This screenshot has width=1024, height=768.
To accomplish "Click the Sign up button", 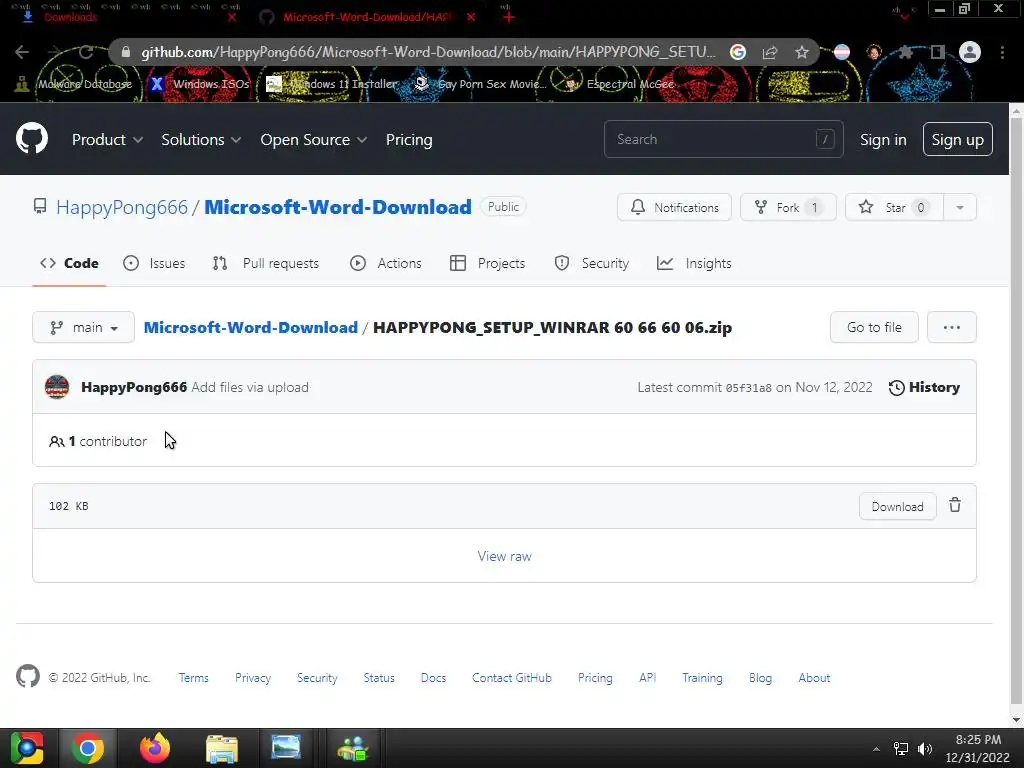I will (957, 139).
